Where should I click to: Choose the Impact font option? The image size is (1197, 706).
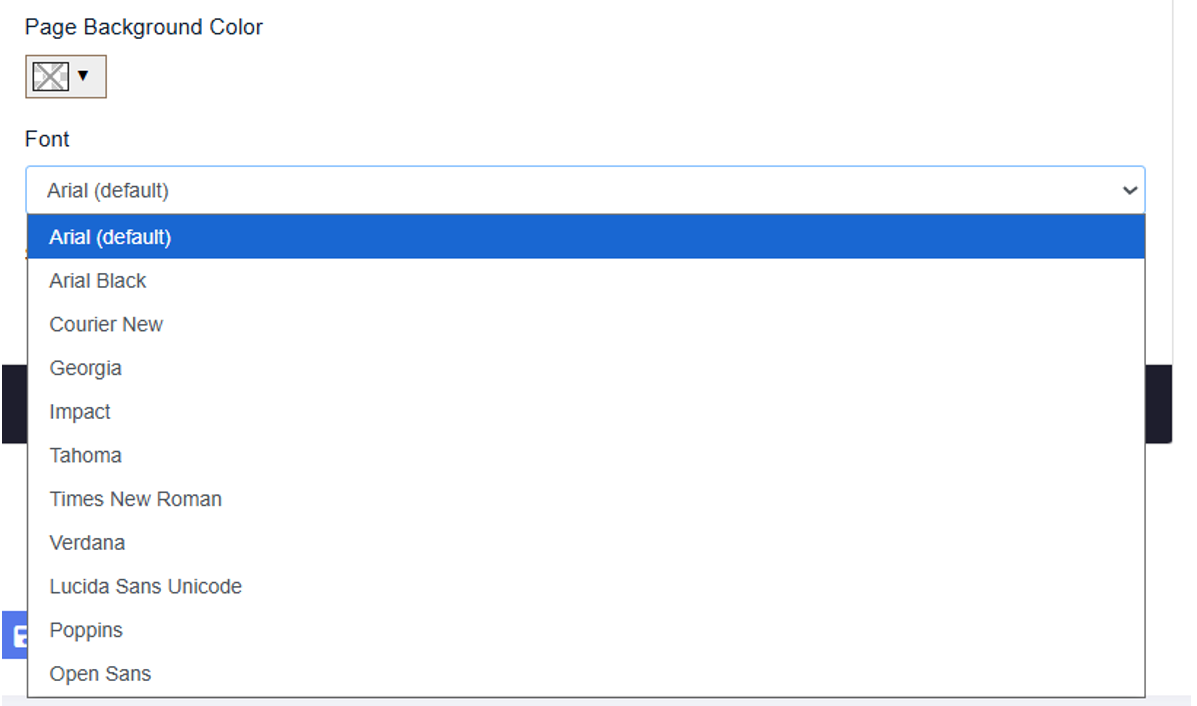click(80, 412)
